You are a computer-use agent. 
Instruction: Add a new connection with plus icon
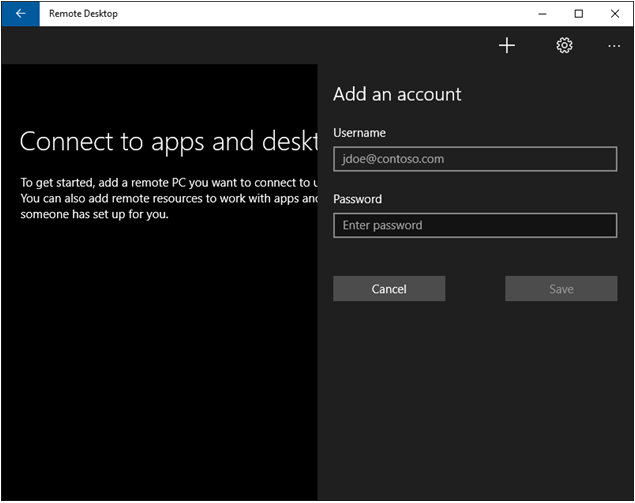(507, 45)
